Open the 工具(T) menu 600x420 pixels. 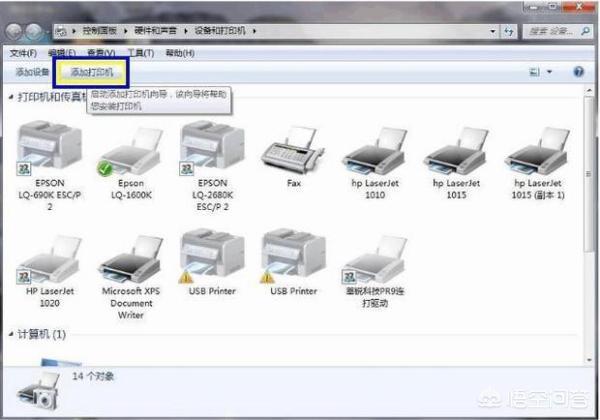click(x=141, y=53)
